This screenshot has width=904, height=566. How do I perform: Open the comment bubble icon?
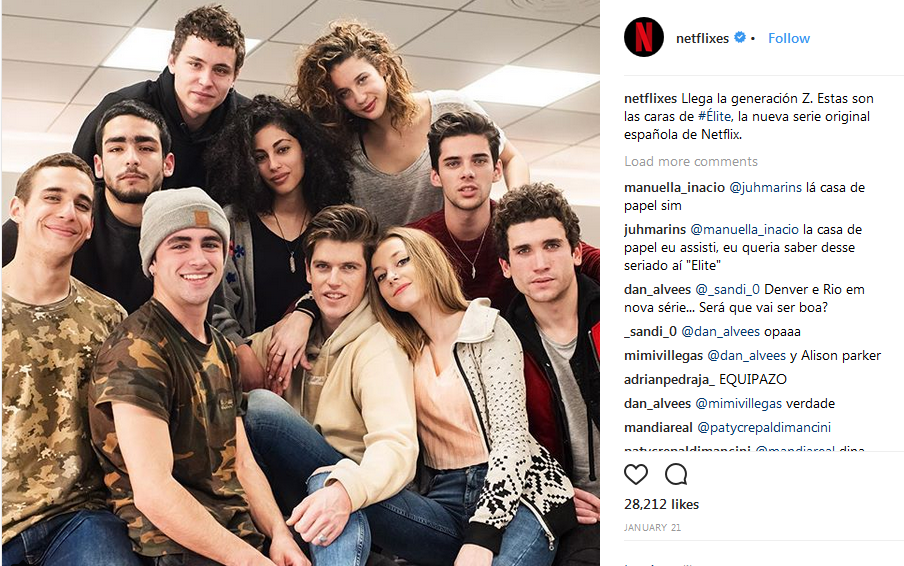[676, 474]
